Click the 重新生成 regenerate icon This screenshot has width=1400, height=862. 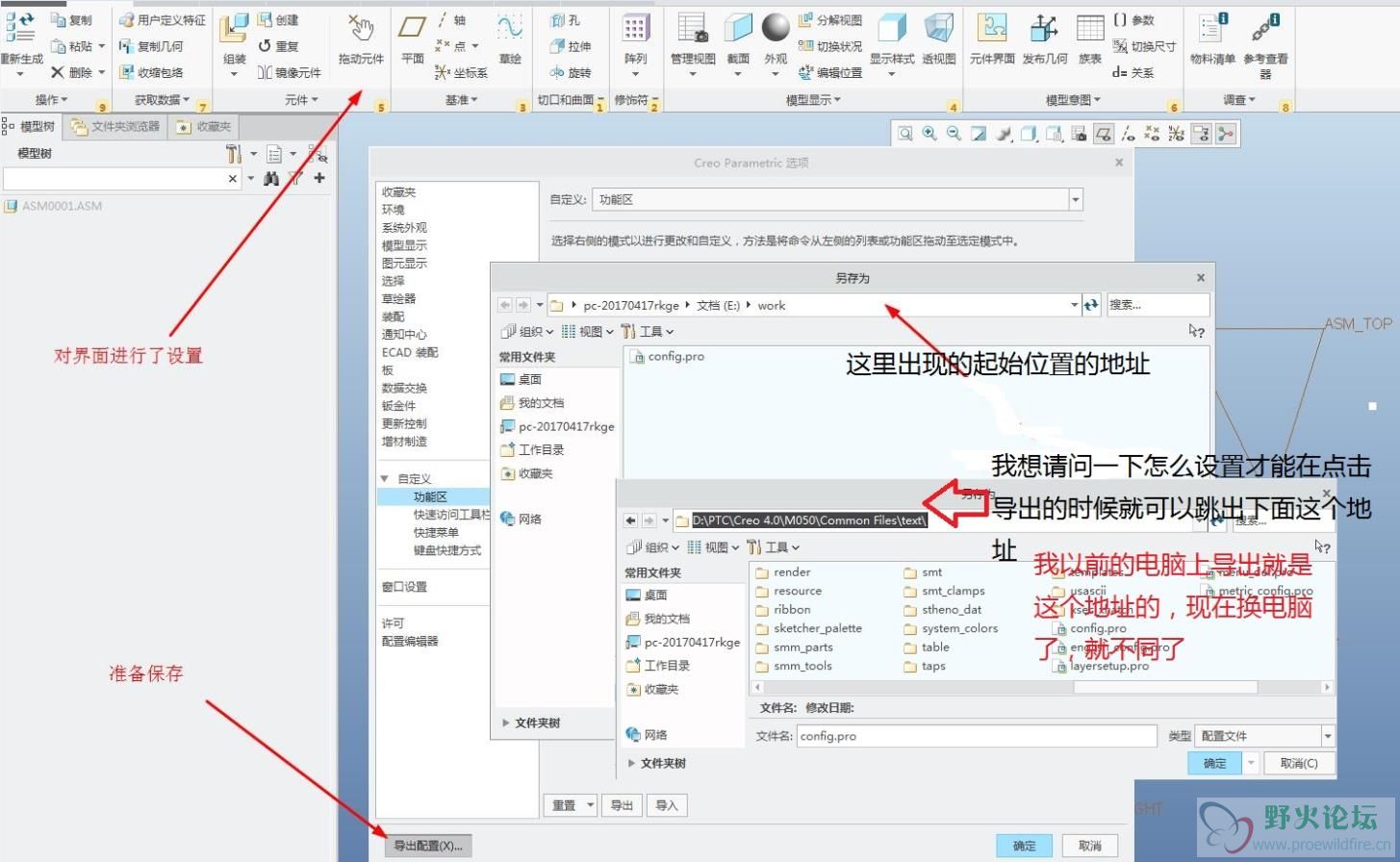point(19,29)
